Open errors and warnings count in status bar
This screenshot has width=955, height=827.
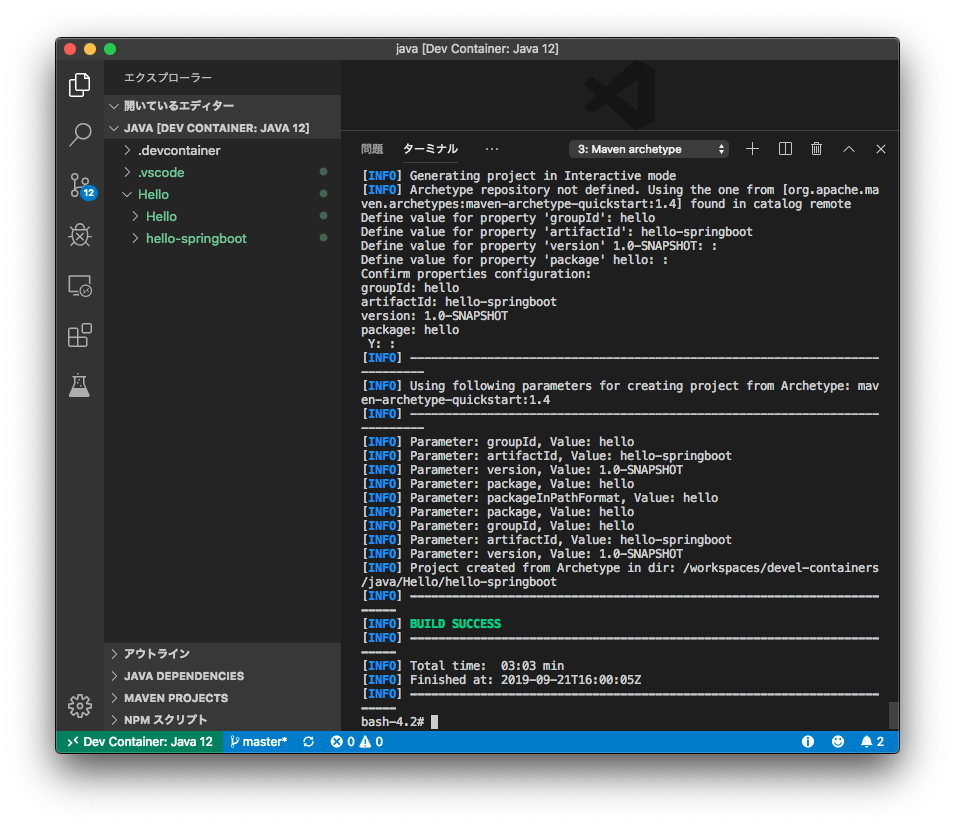point(357,742)
